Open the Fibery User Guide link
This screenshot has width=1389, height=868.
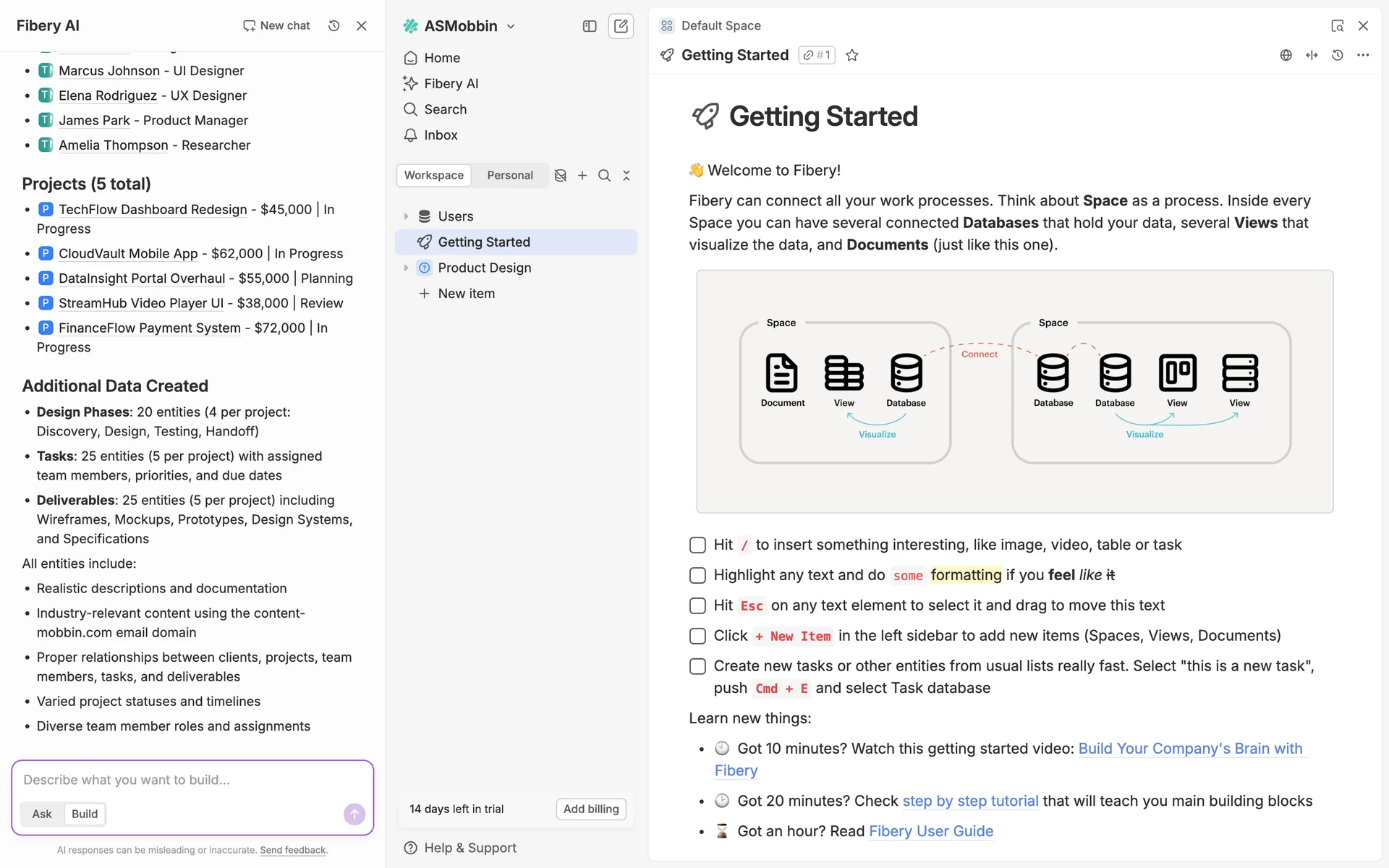(x=930, y=832)
